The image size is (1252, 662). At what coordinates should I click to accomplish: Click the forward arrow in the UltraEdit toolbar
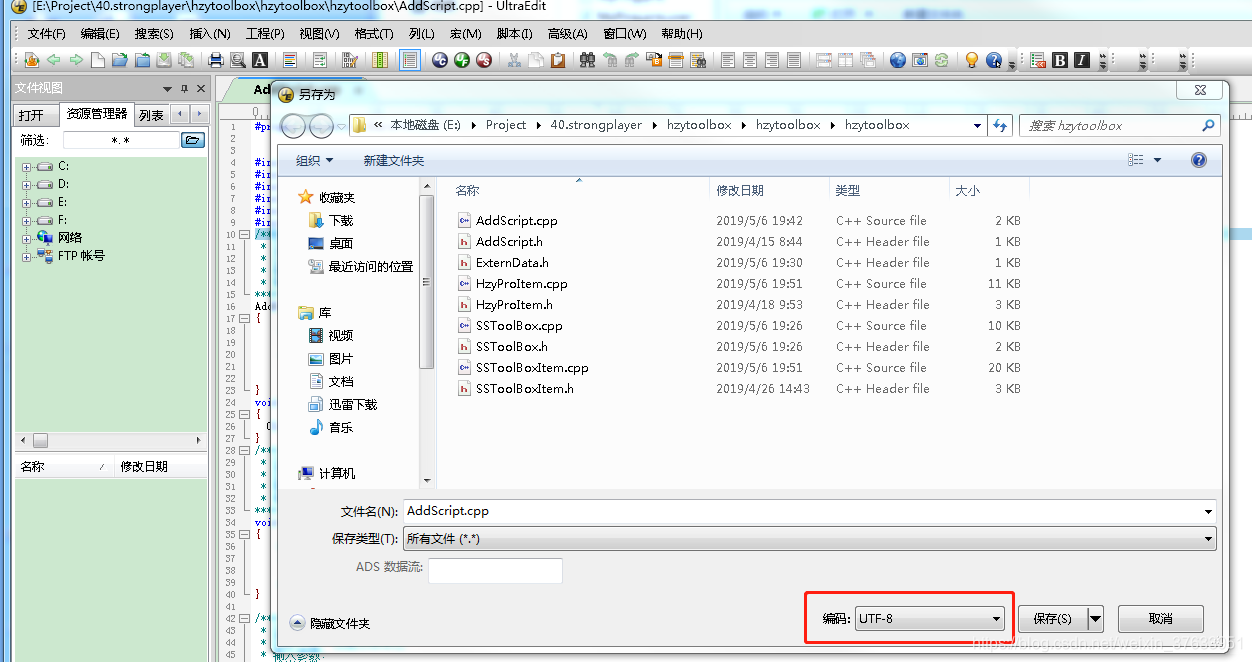76,60
